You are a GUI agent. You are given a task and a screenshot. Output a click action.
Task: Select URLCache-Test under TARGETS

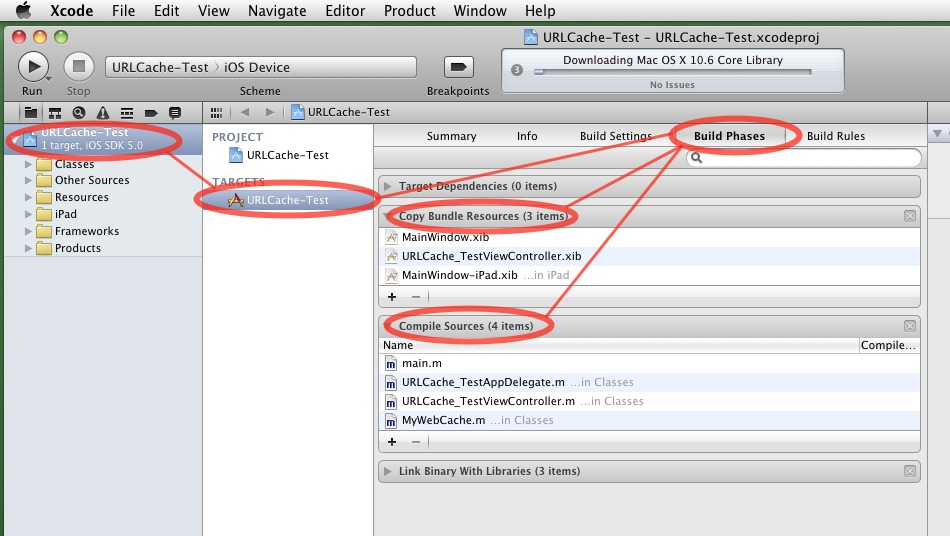click(287, 200)
